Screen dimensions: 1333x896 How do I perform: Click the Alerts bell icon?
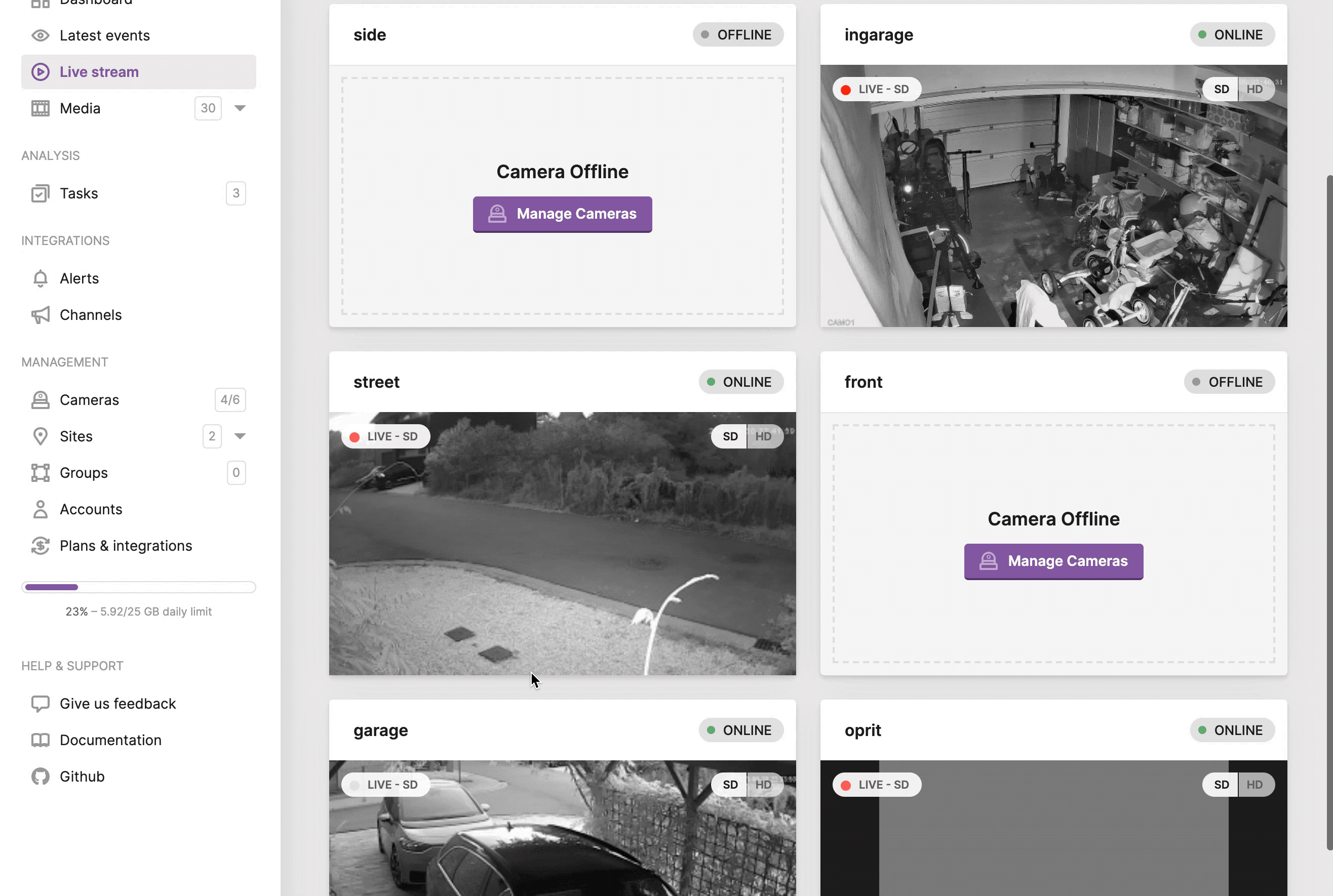pos(40,278)
